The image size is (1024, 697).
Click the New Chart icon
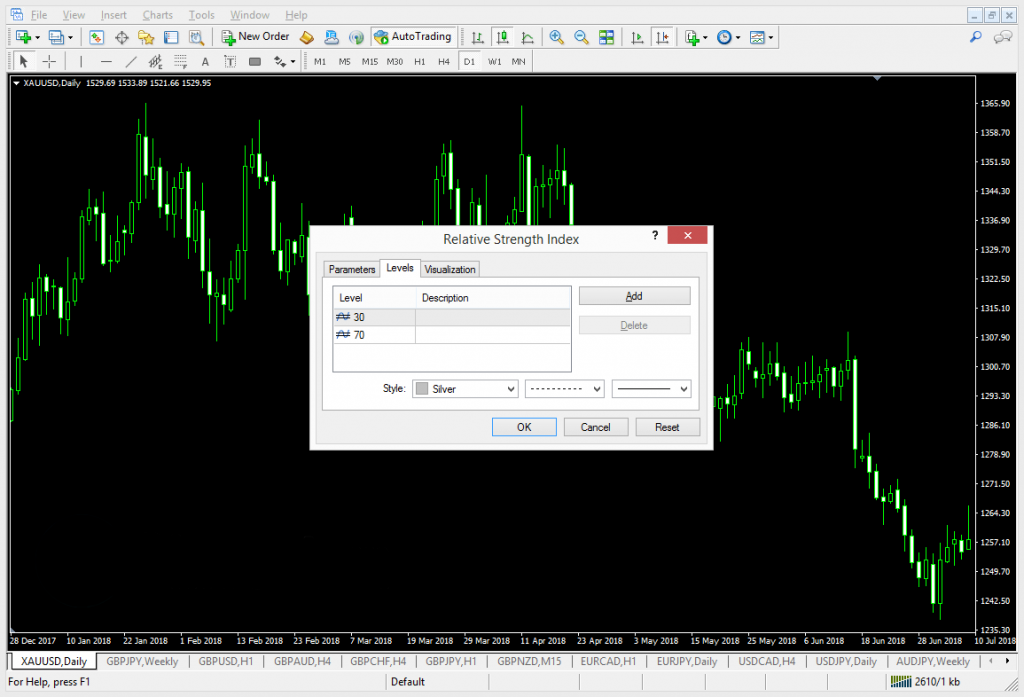[x=23, y=37]
